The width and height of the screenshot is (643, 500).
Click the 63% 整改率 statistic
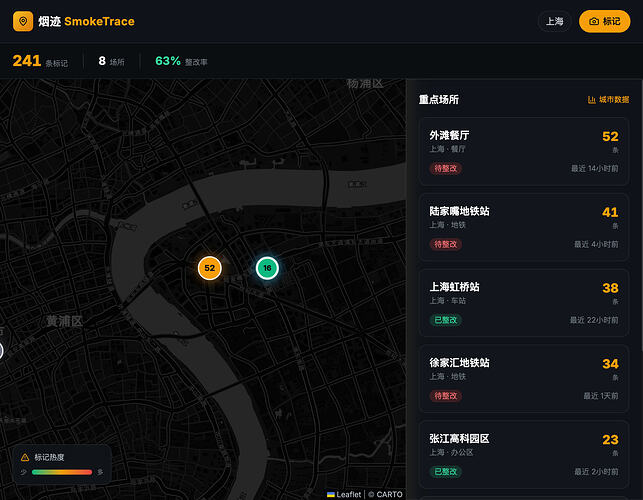[x=181, y=61]
